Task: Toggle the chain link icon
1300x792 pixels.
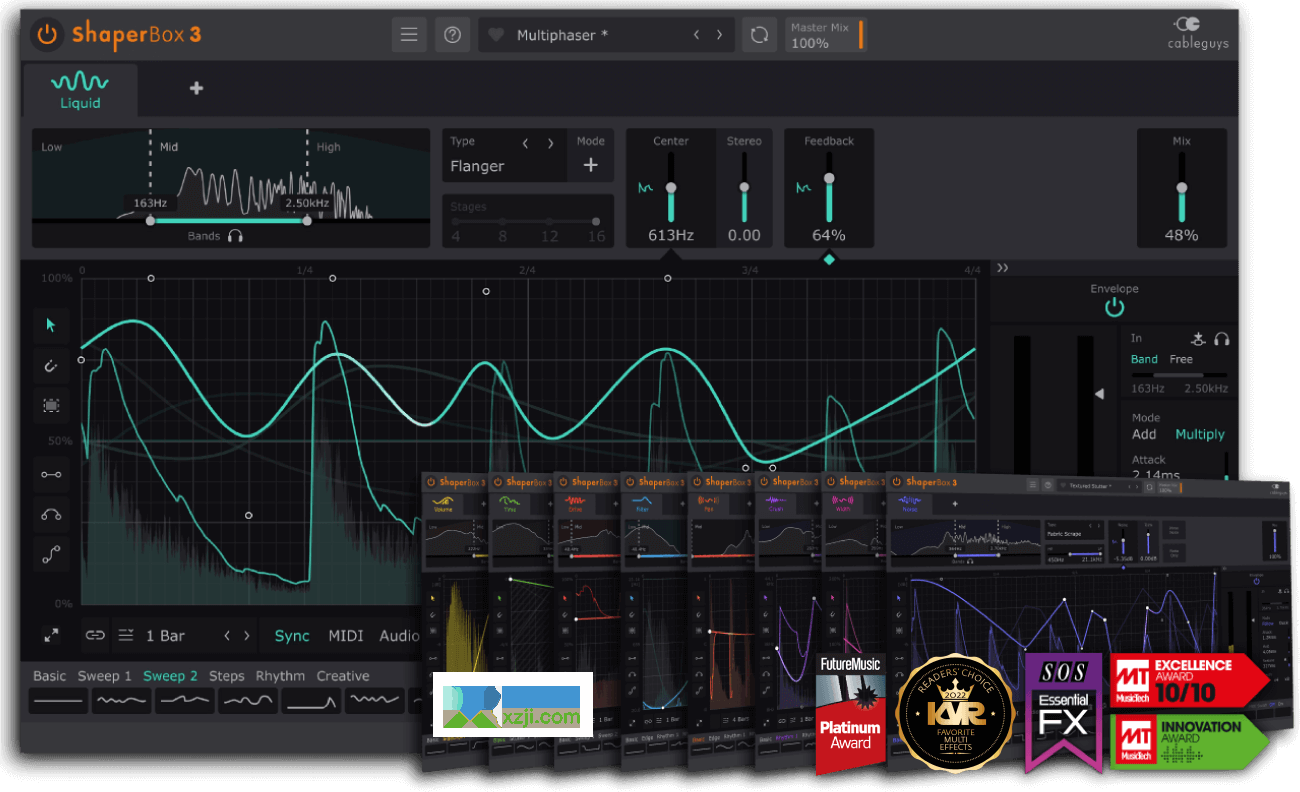Action: click(95, 635)
